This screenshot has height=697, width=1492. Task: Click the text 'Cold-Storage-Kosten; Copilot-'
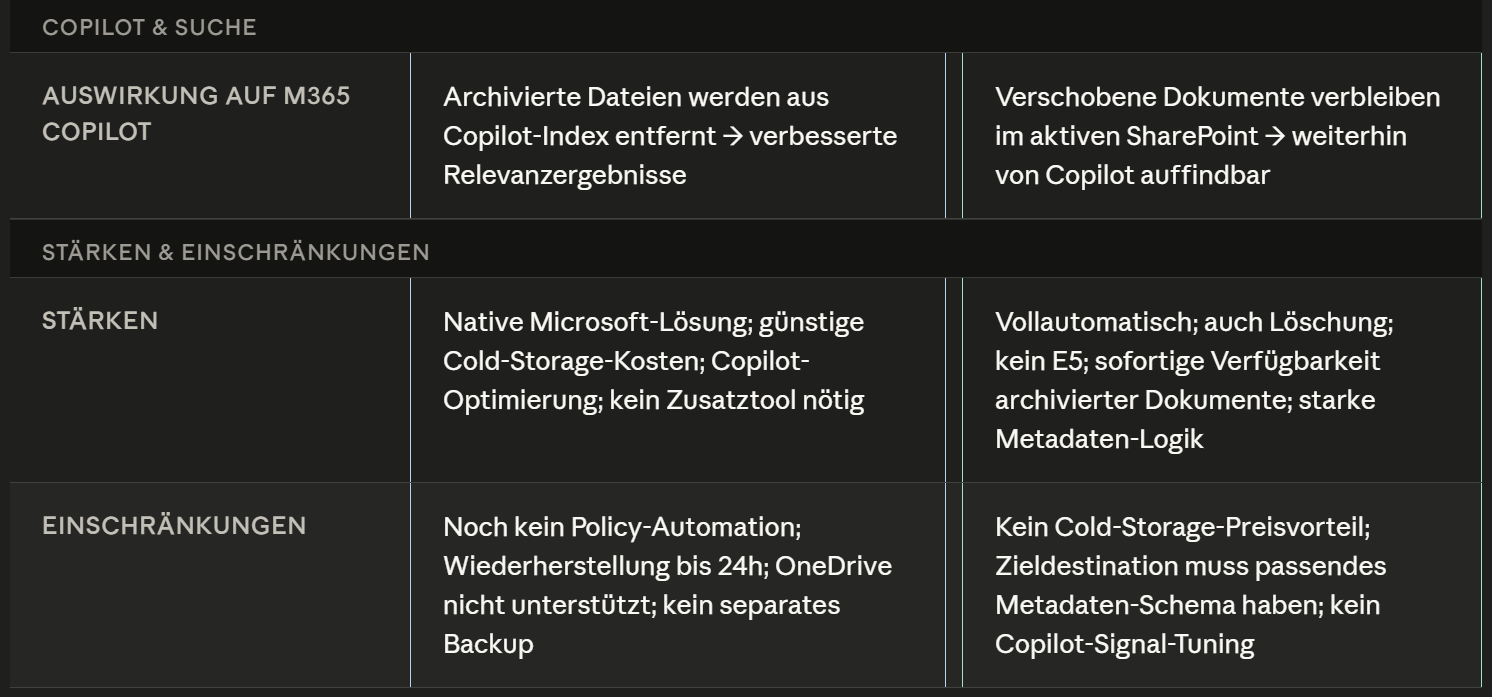tap(626, 361)
